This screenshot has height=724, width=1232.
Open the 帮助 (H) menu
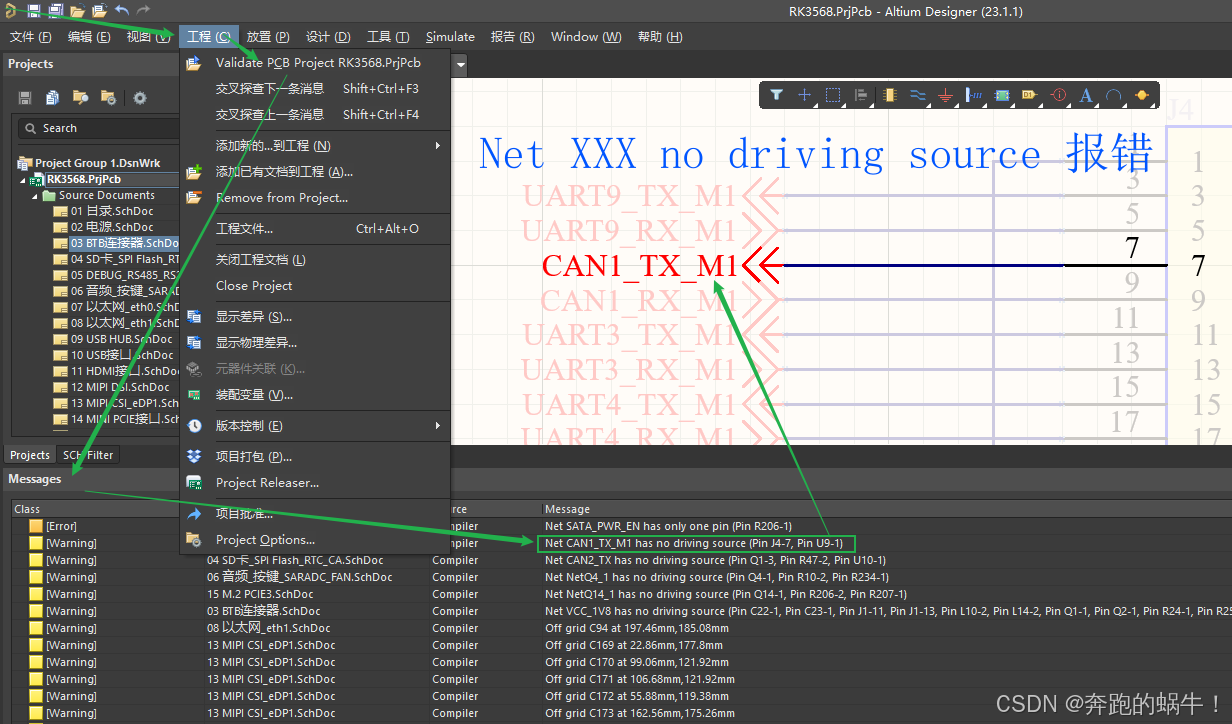[x=660, y=37]
